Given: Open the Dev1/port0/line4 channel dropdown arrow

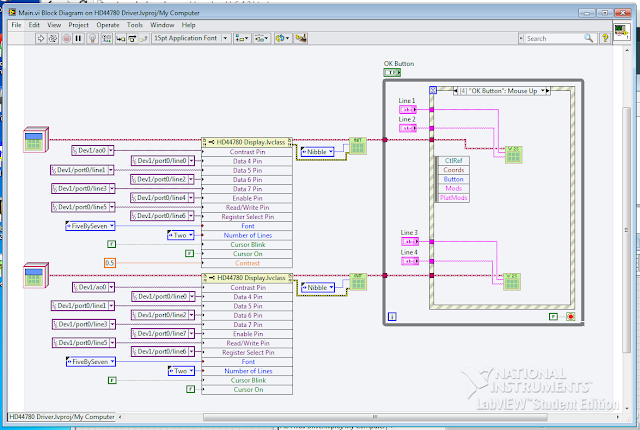Looking at the screenshot, I should 191,198.
